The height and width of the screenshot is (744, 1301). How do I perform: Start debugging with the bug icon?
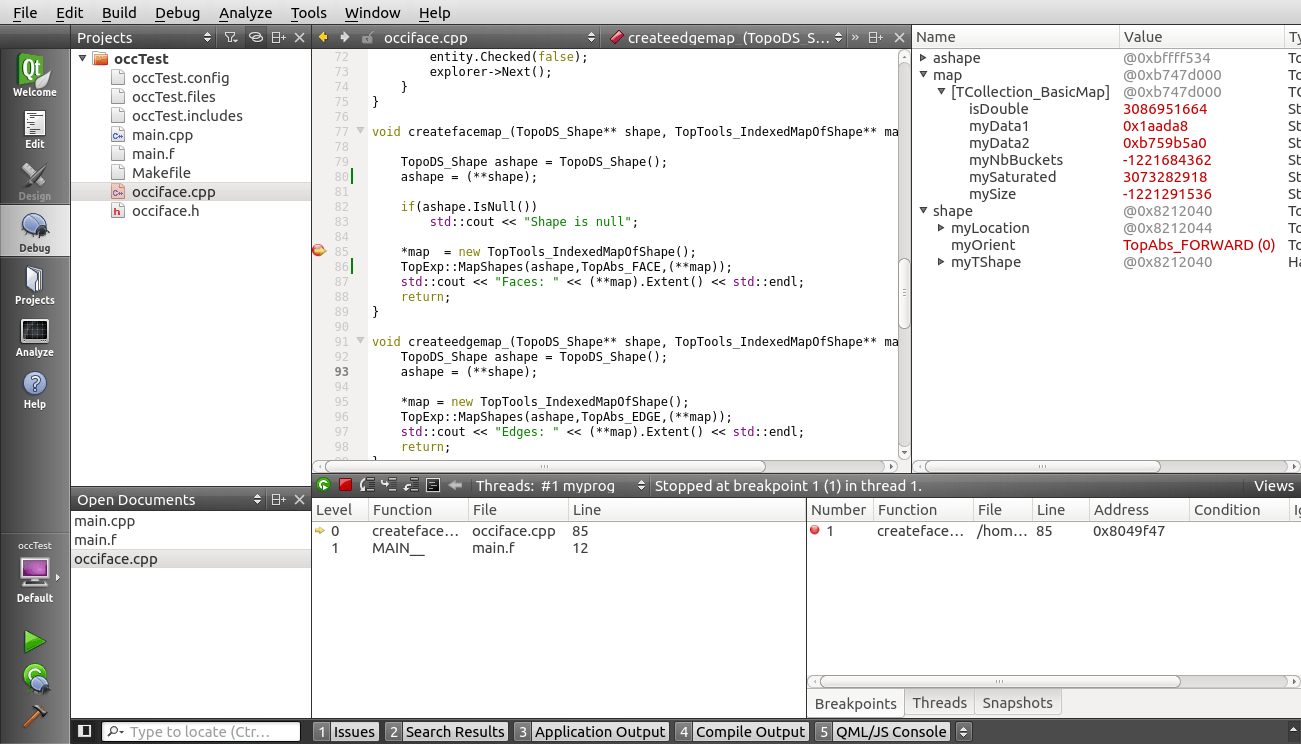(35, 679)
